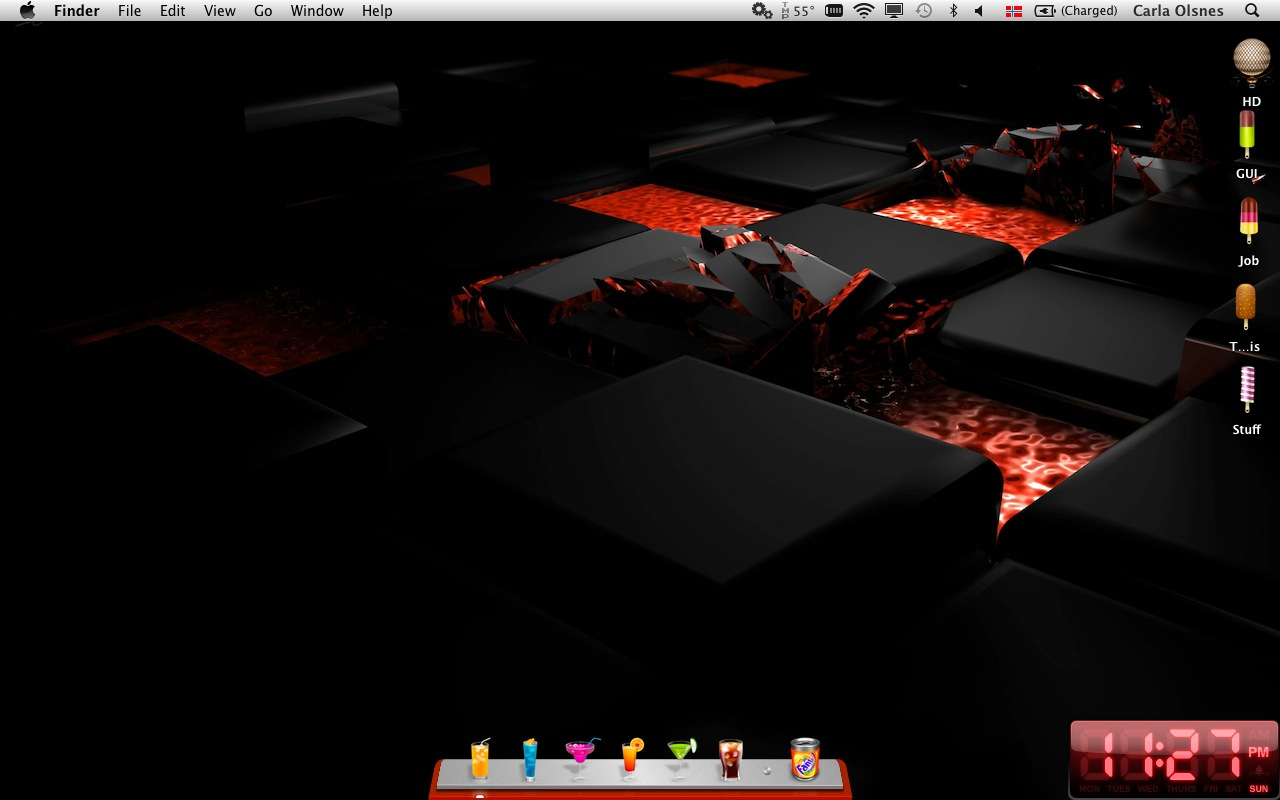Open the View menu
This screenshot has height=800, width=1280.
pyautogui.click(x=220, y=11)
